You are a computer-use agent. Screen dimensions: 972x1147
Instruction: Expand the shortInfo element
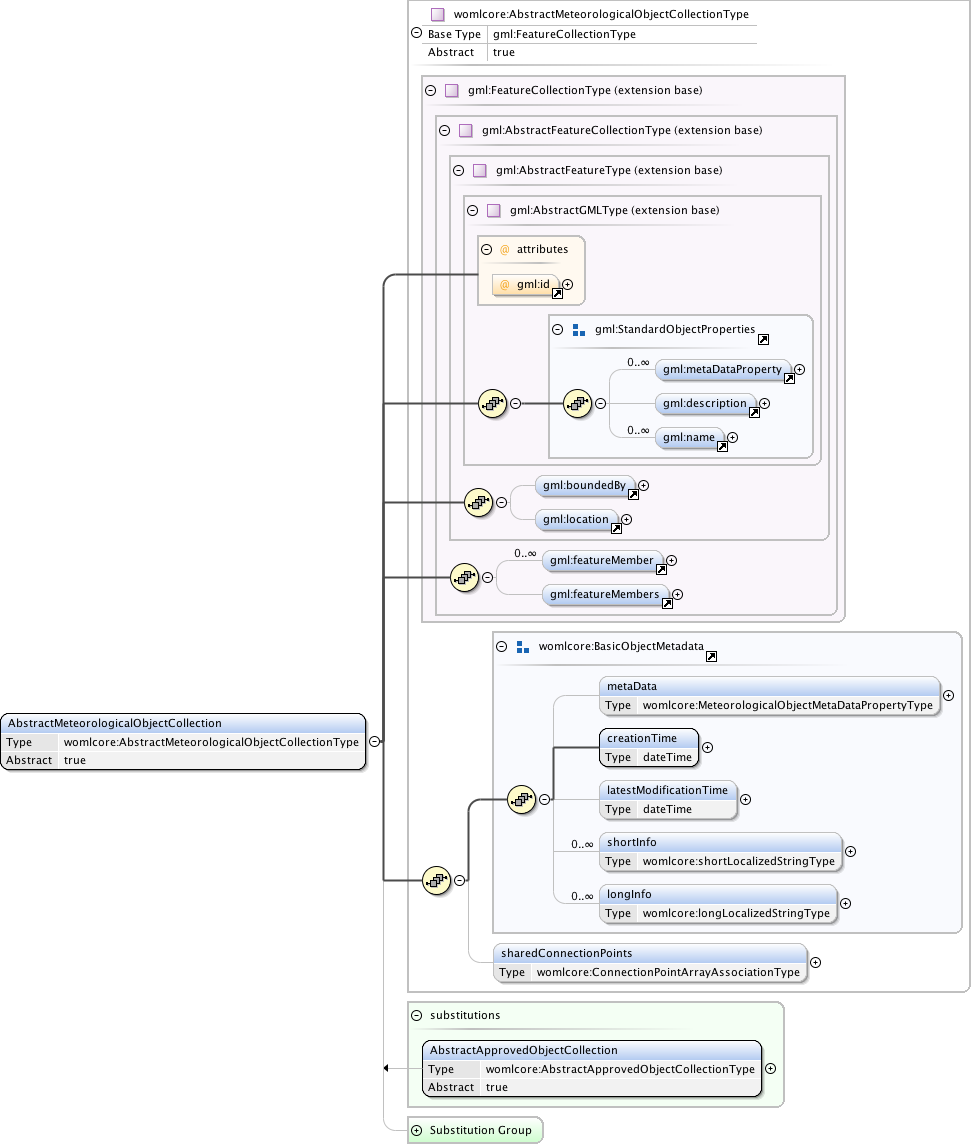tap(851, 851)
